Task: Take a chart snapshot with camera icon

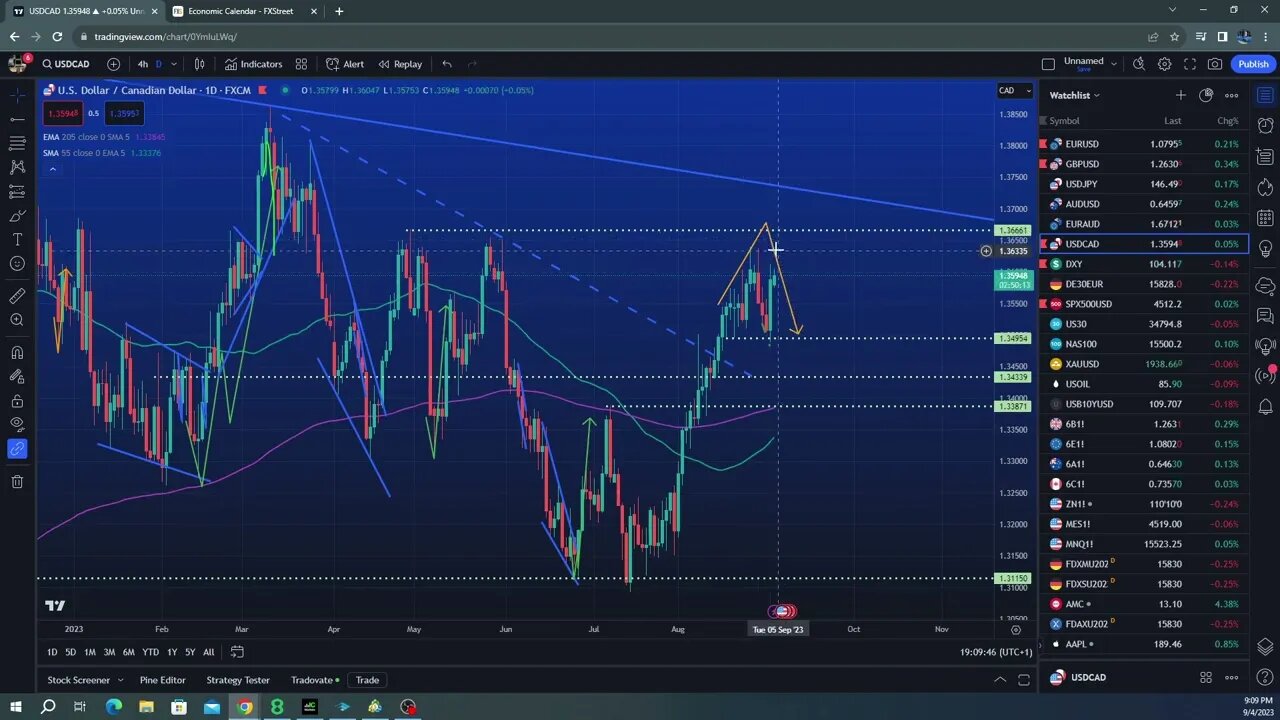Action: point(1215,64)
